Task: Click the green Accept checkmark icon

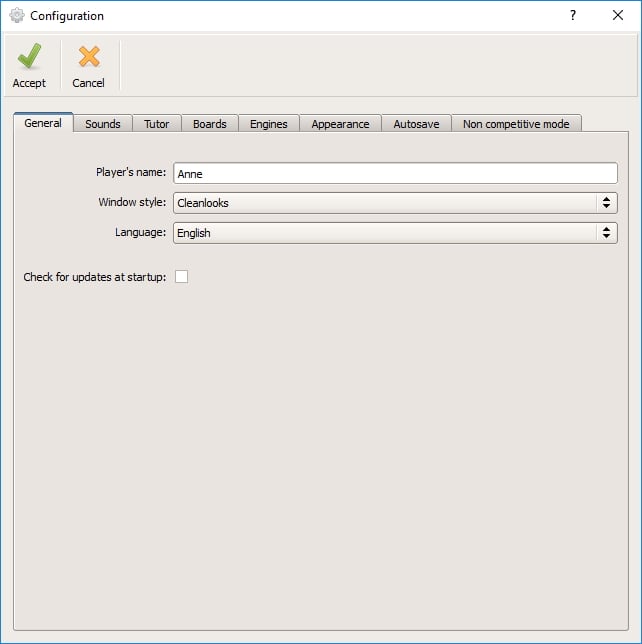Action: pyautogui.click(x=29, y=57)
